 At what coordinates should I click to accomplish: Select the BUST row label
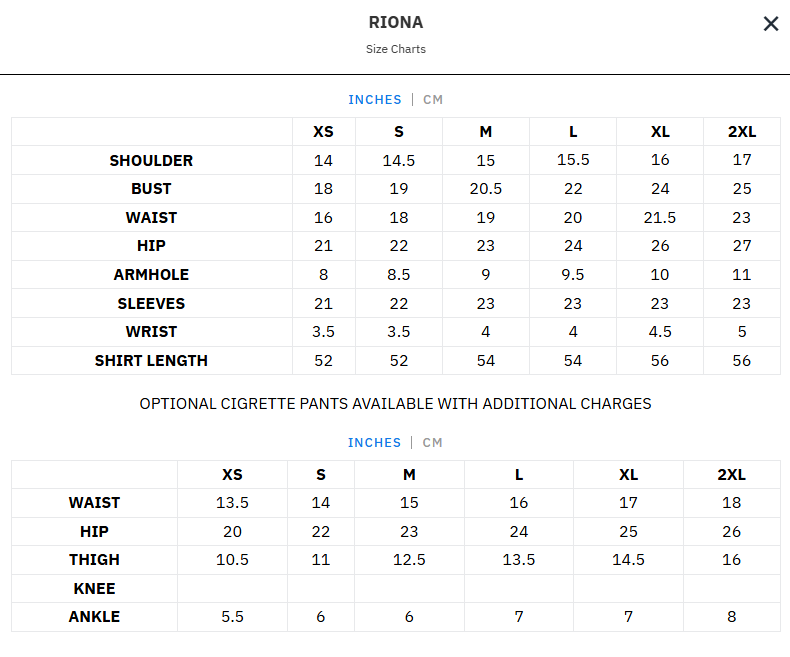(x=151, y=189)
